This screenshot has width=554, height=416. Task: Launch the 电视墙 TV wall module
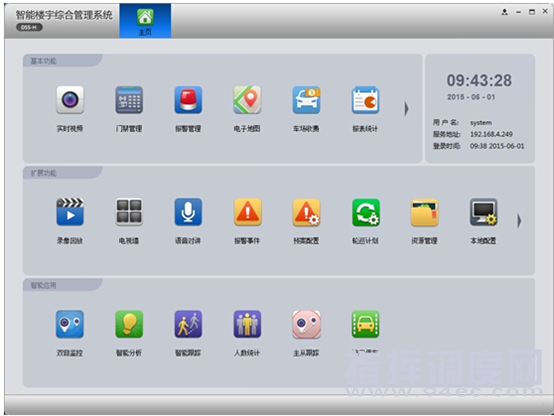129,212
